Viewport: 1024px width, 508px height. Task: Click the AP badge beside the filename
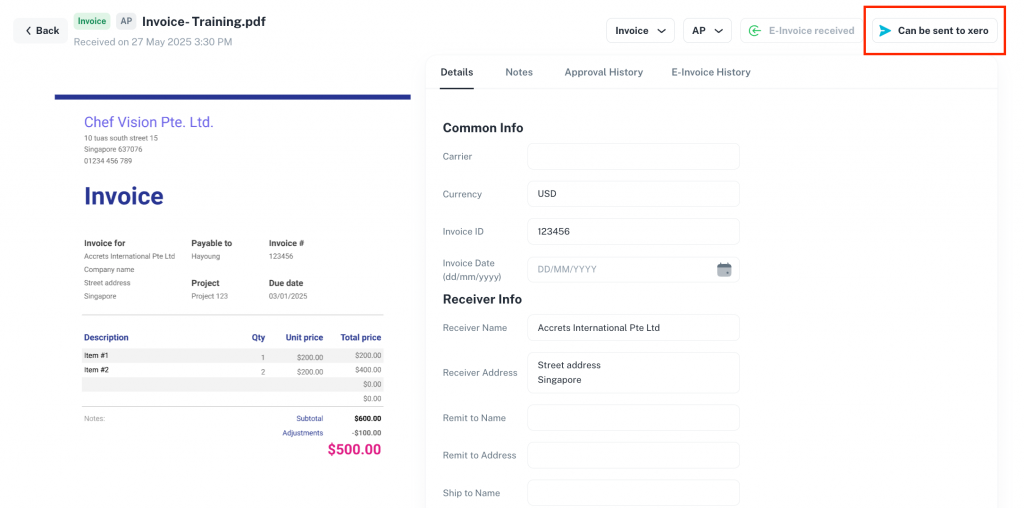click(x=126, y=21)
